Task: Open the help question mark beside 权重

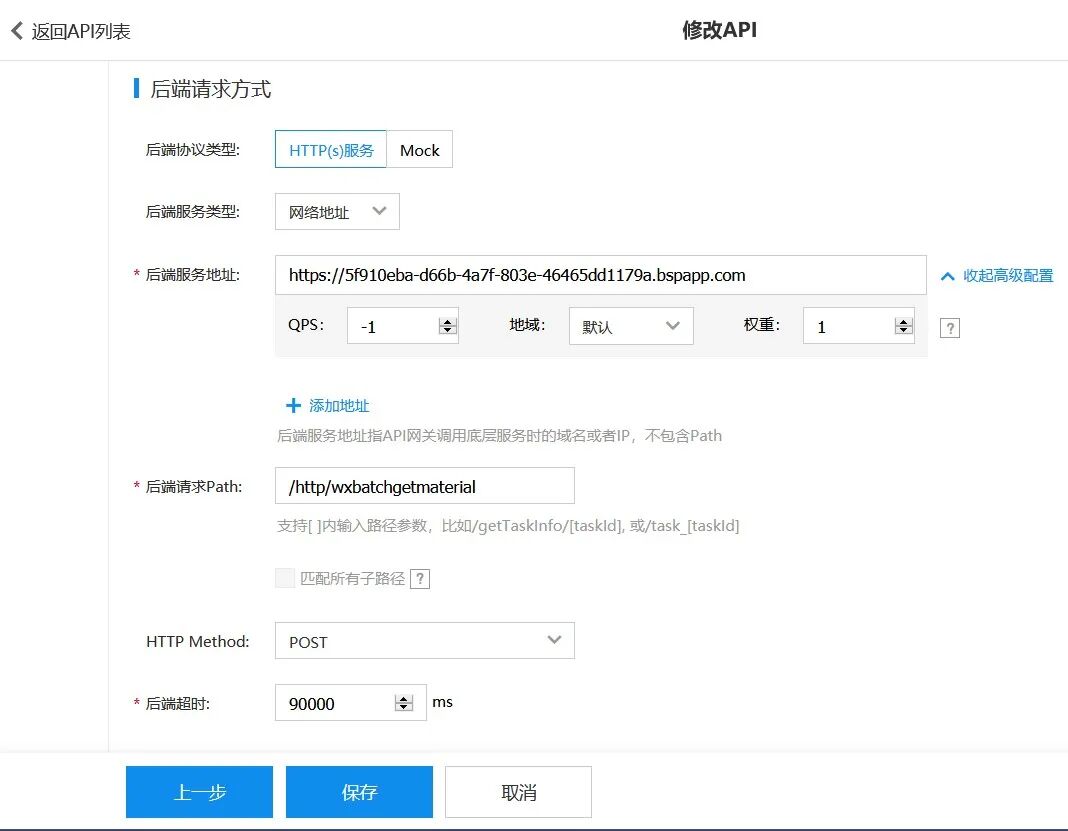Action: (949, 327)
